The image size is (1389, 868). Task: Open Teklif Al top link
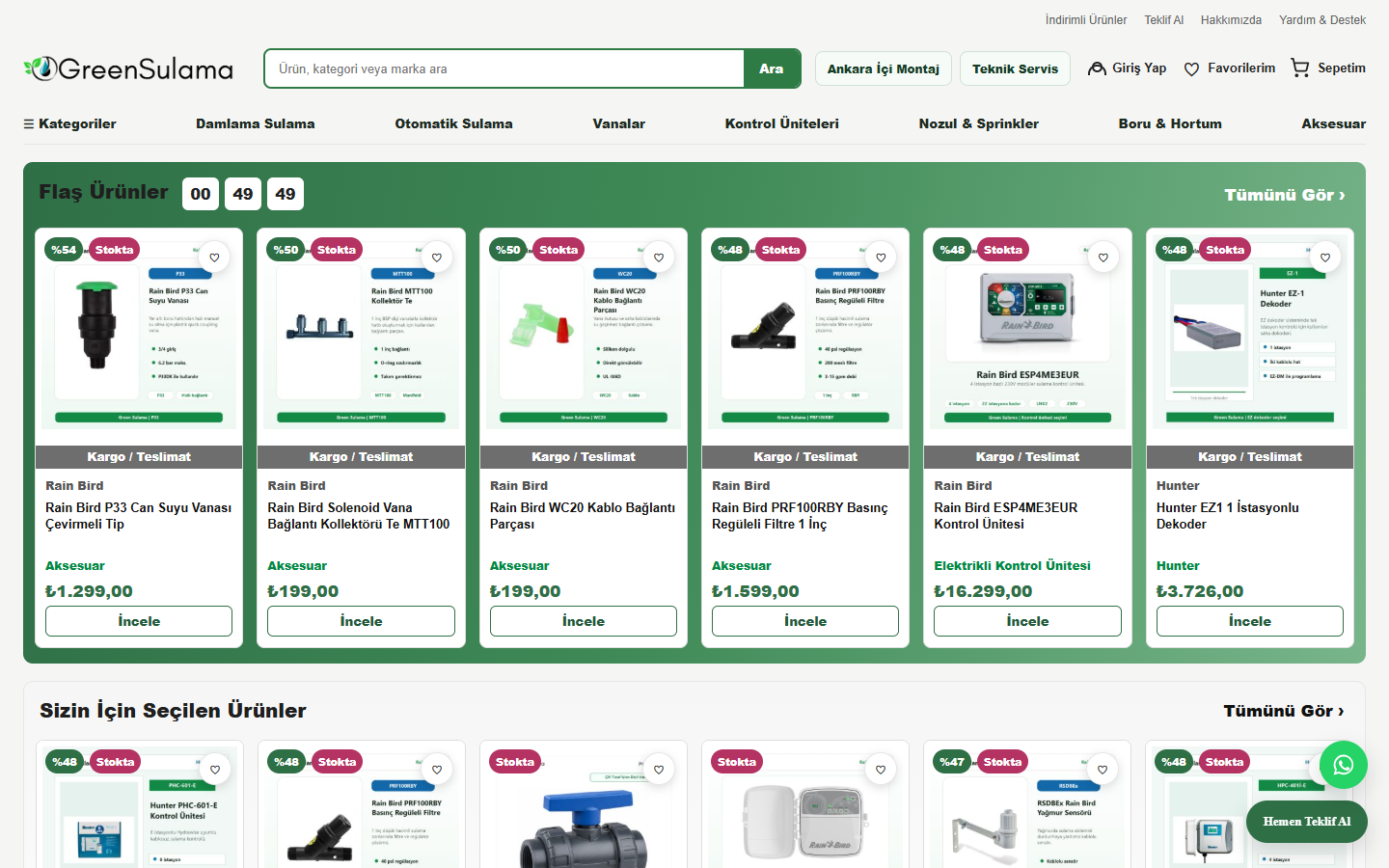point(1164,19)
